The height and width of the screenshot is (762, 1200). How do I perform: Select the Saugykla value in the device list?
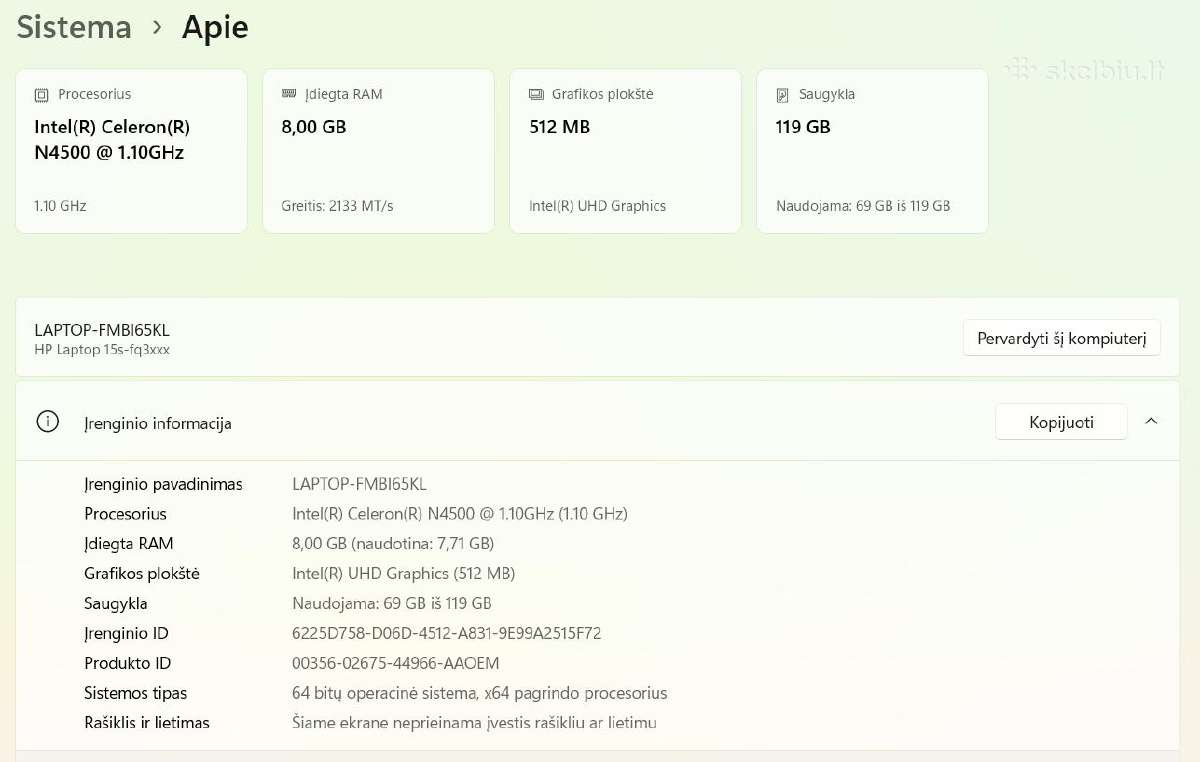(x=392, y=604)
